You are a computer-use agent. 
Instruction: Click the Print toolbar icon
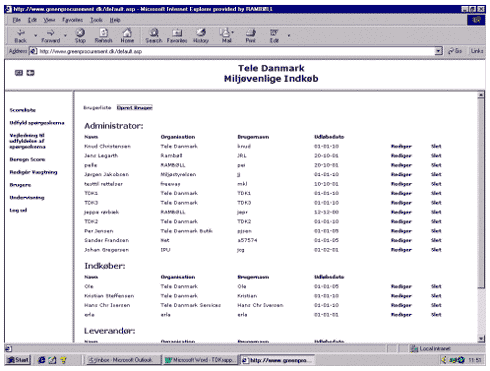click(251, 33)
